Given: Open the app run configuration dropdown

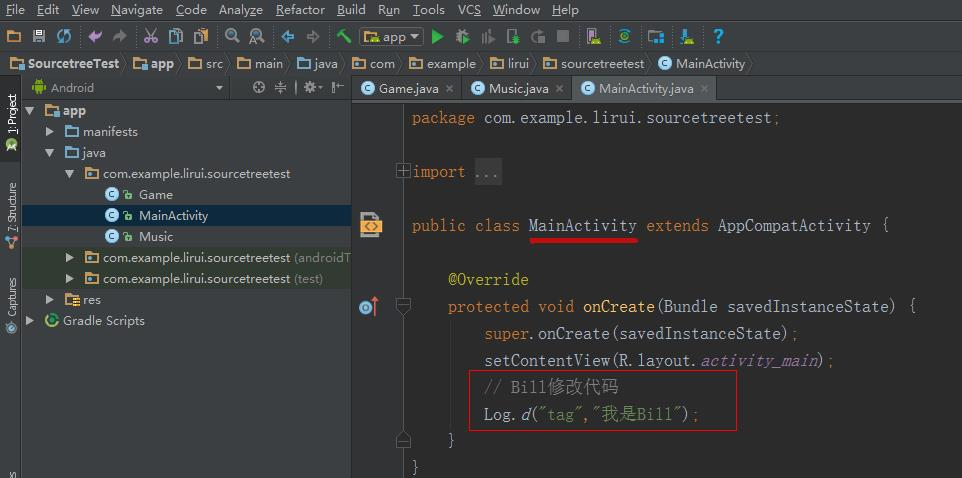Looking at the screenshot, I should click(391, 37).
